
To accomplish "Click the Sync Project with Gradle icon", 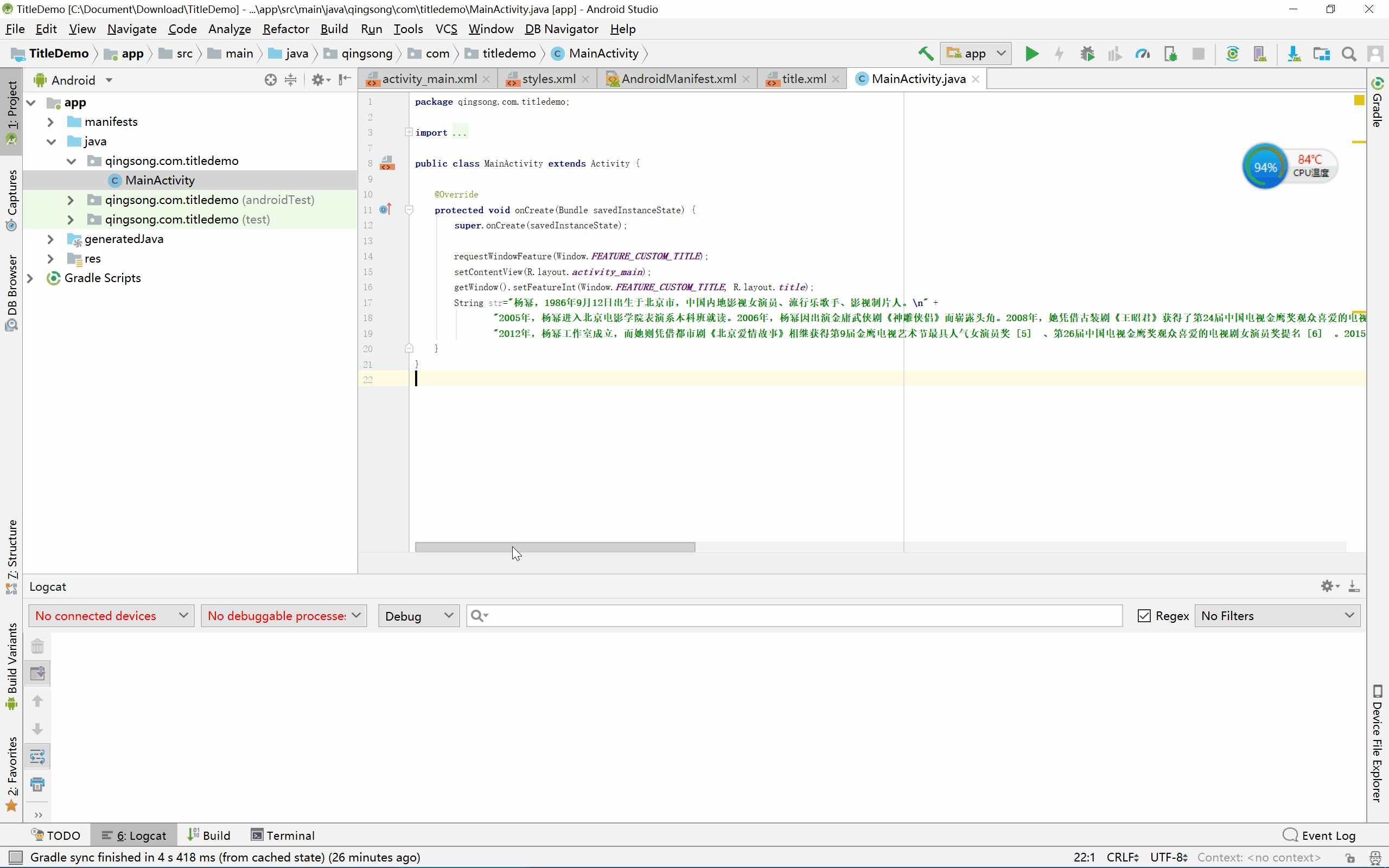I will [x=1232, y=54].
